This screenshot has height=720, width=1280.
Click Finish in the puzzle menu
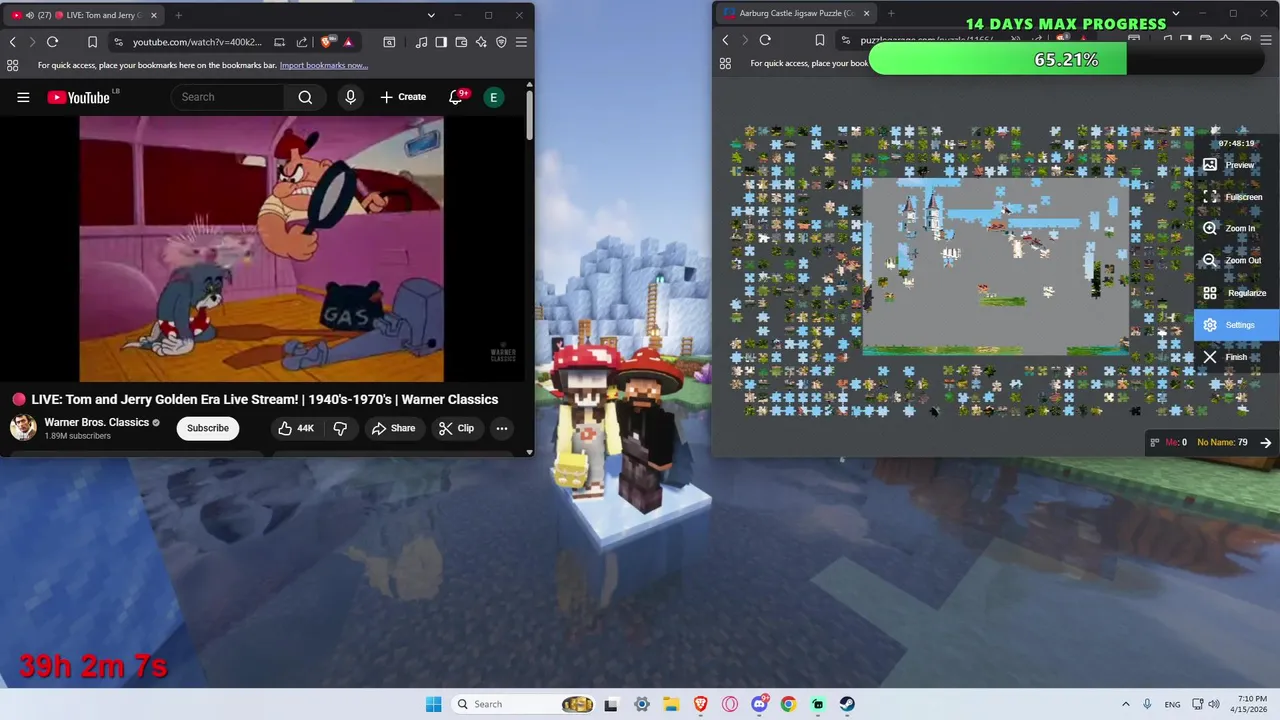click(1237, 357)
